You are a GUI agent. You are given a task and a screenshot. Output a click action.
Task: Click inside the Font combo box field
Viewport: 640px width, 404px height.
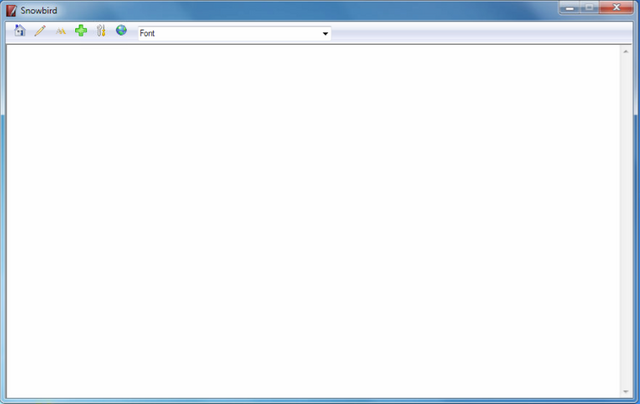pyautogui.click(x=234, y=33)
